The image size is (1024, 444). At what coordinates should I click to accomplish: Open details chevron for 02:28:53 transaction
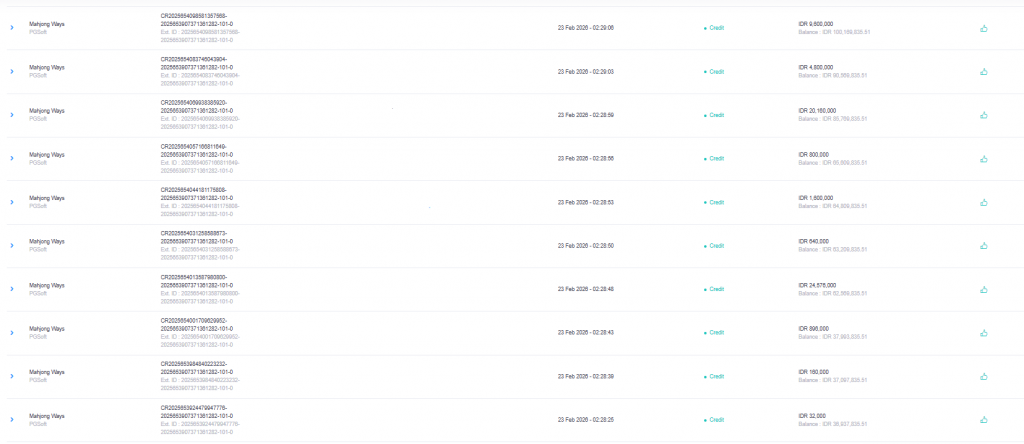tap(12, 202)
